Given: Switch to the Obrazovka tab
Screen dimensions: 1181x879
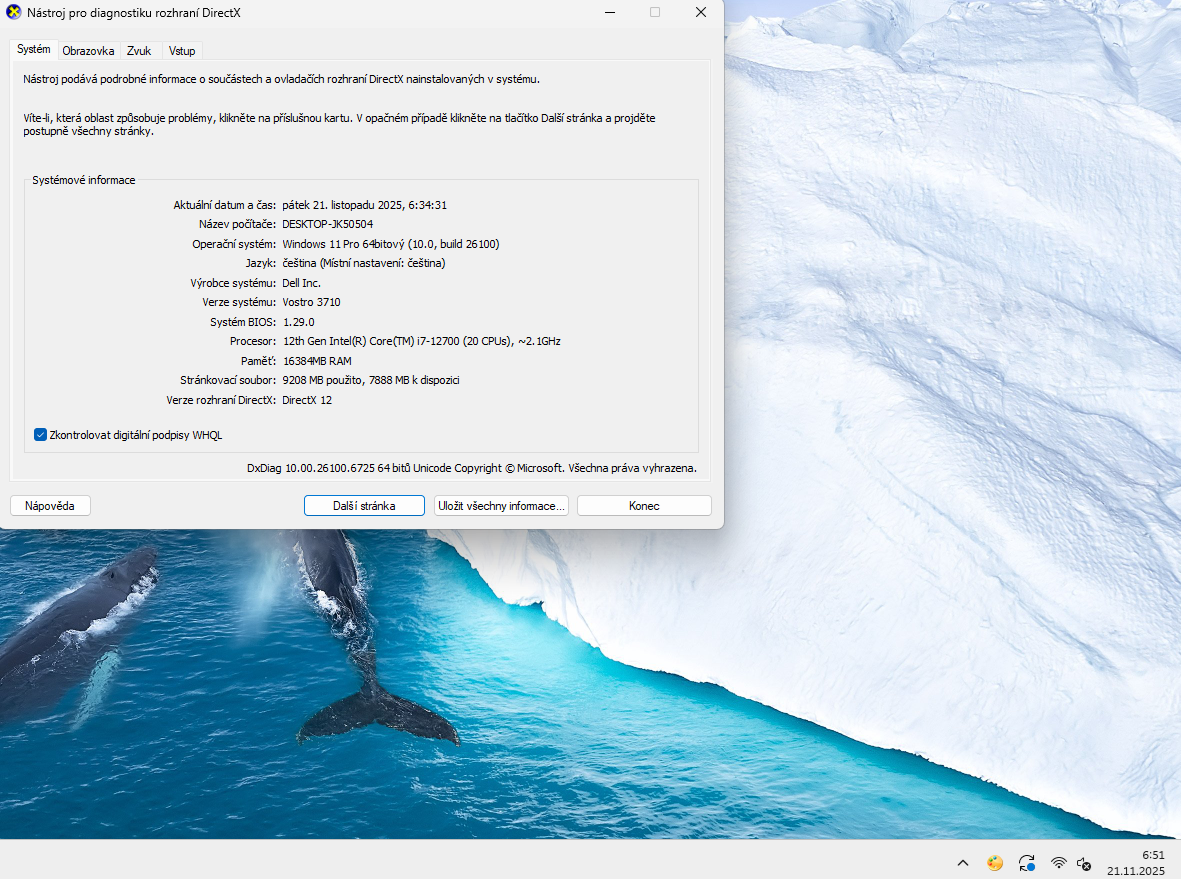Looking at the screenshot, I should click(88, 50).
